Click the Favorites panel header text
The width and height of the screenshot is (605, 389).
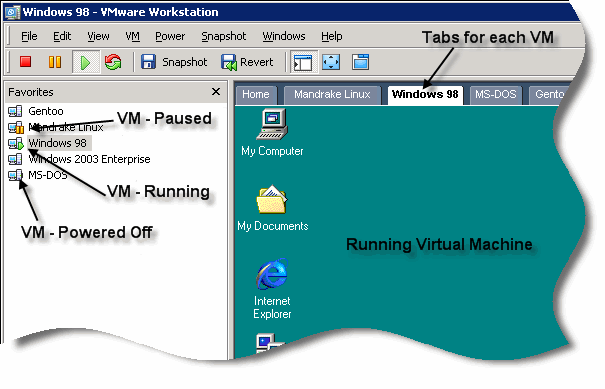tap(31, 92)
